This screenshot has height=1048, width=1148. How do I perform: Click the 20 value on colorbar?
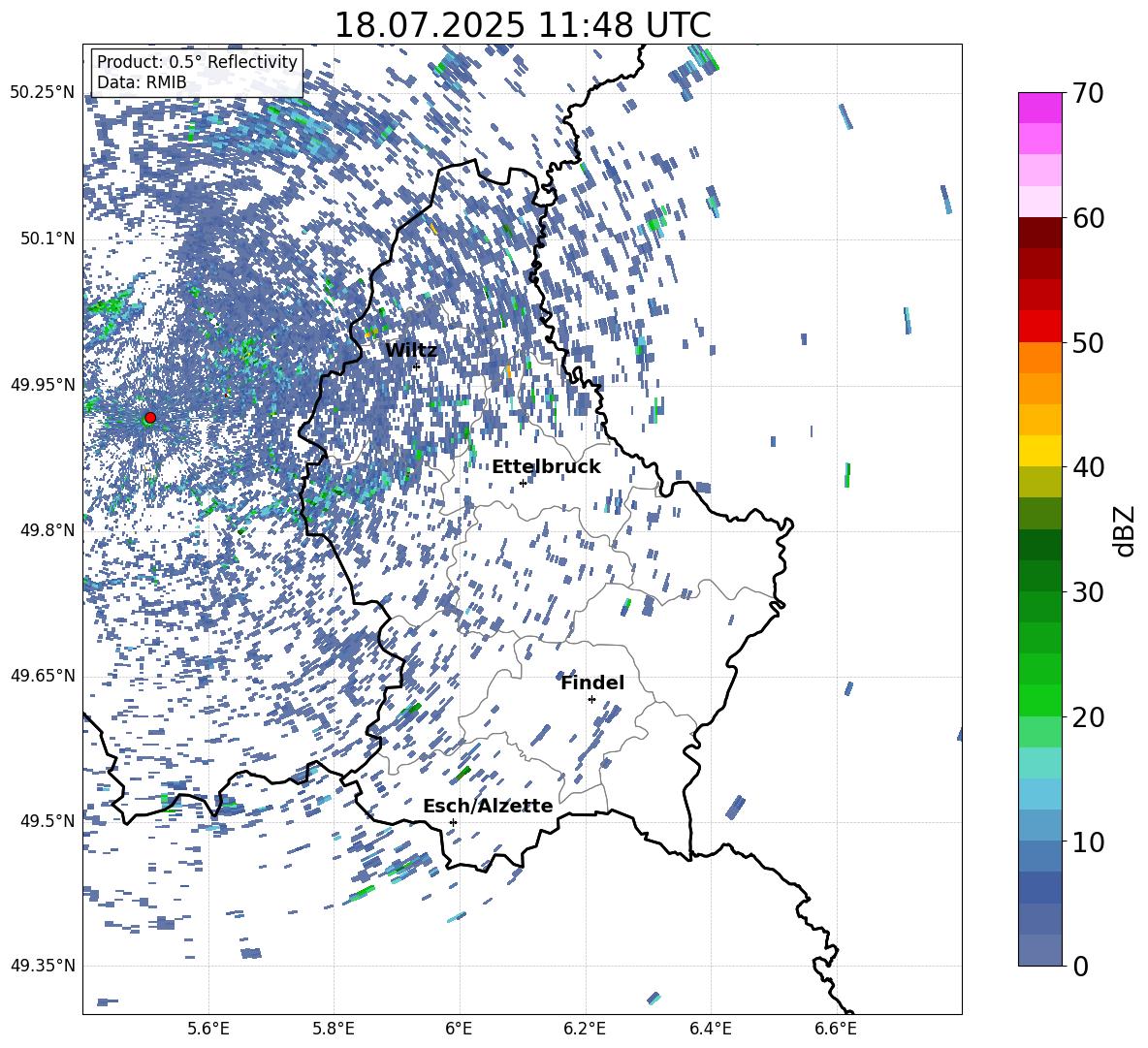tap(1087, 717)
